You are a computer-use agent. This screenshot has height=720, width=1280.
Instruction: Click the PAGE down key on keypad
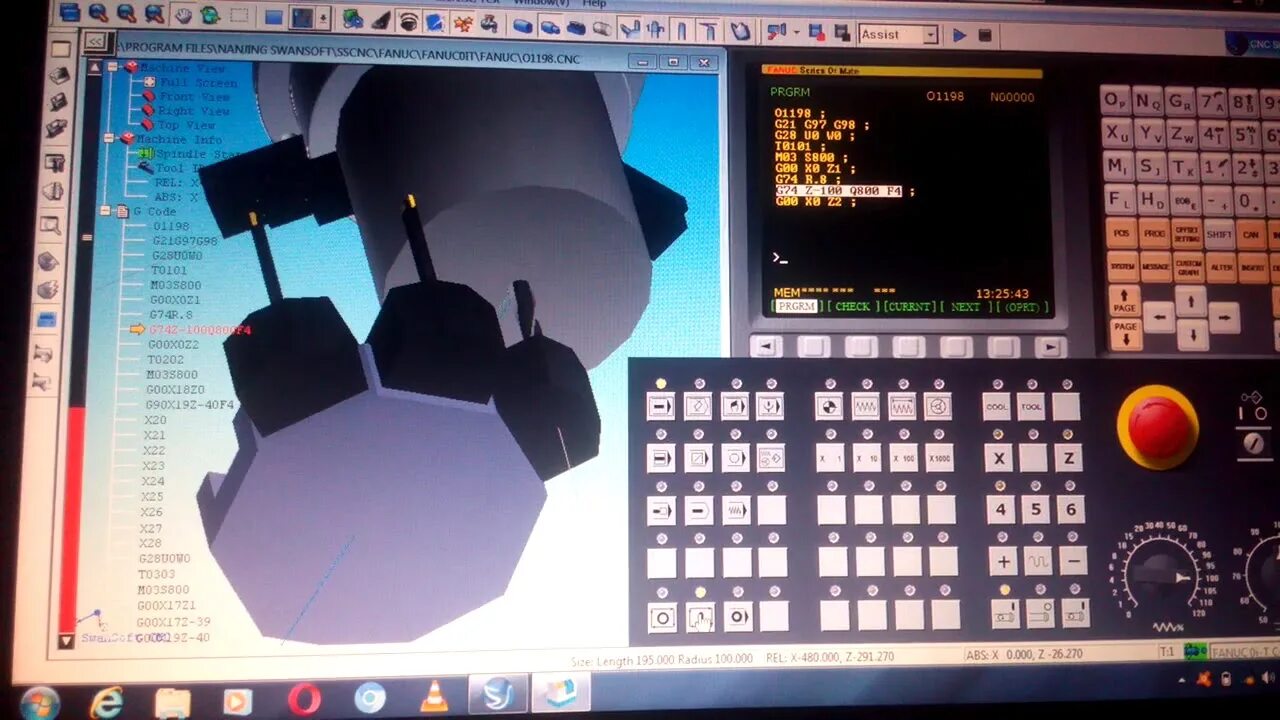[x=1125, y=333]
